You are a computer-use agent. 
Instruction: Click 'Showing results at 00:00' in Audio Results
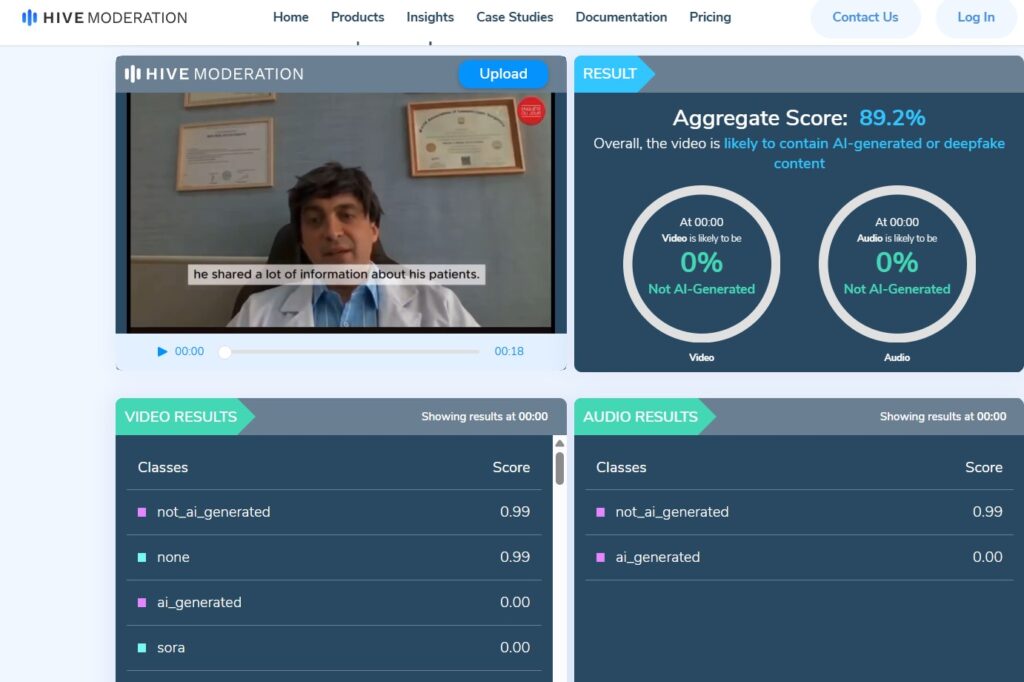click(x=943, y=417)
